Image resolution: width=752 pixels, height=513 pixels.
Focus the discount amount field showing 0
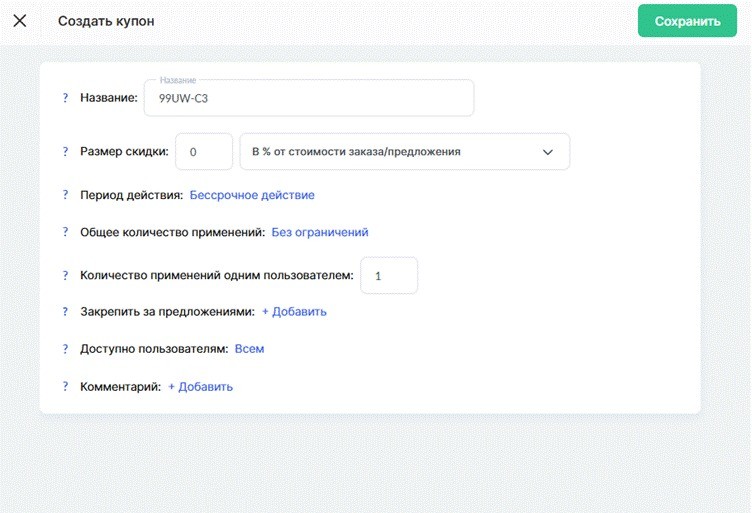pyautogui.click(x=204, y=152)
